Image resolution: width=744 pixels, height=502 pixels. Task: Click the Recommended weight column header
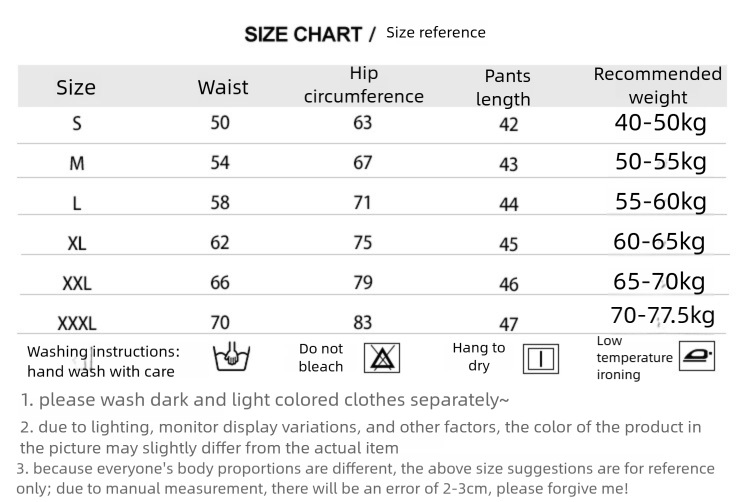pyautogui.click(x=657, y=85)
